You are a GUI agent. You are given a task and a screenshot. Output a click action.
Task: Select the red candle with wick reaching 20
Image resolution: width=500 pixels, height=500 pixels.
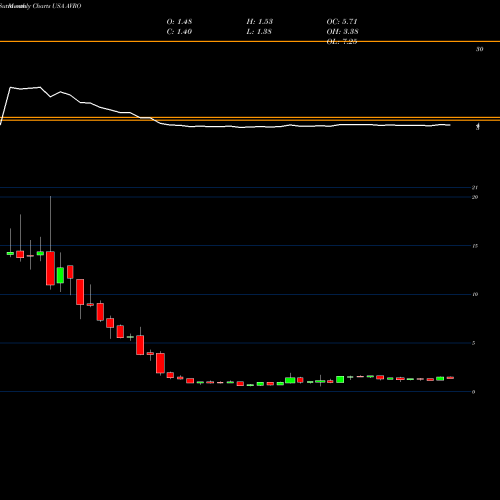[50, 268]
